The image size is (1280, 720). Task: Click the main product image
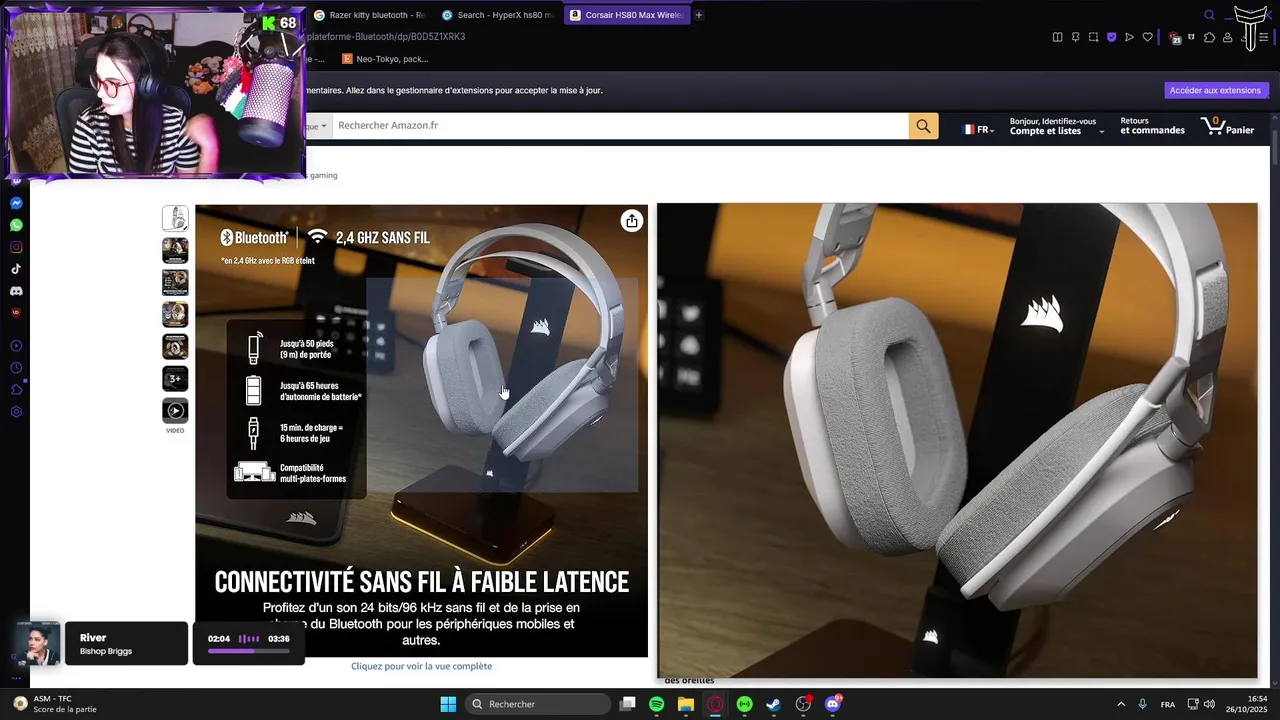tap(421, 430)
